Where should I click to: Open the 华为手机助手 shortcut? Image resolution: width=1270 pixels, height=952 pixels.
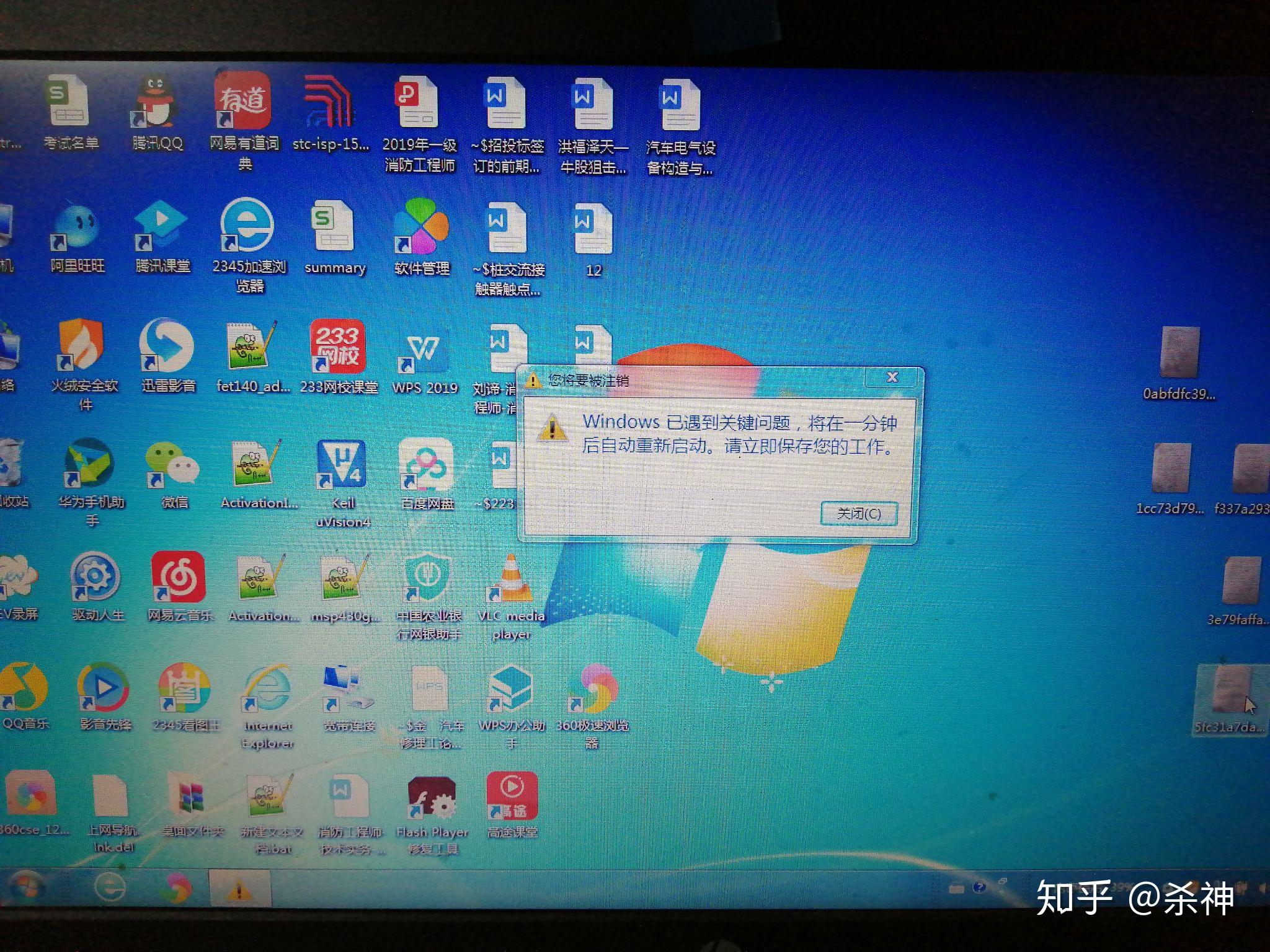[91, 483]
